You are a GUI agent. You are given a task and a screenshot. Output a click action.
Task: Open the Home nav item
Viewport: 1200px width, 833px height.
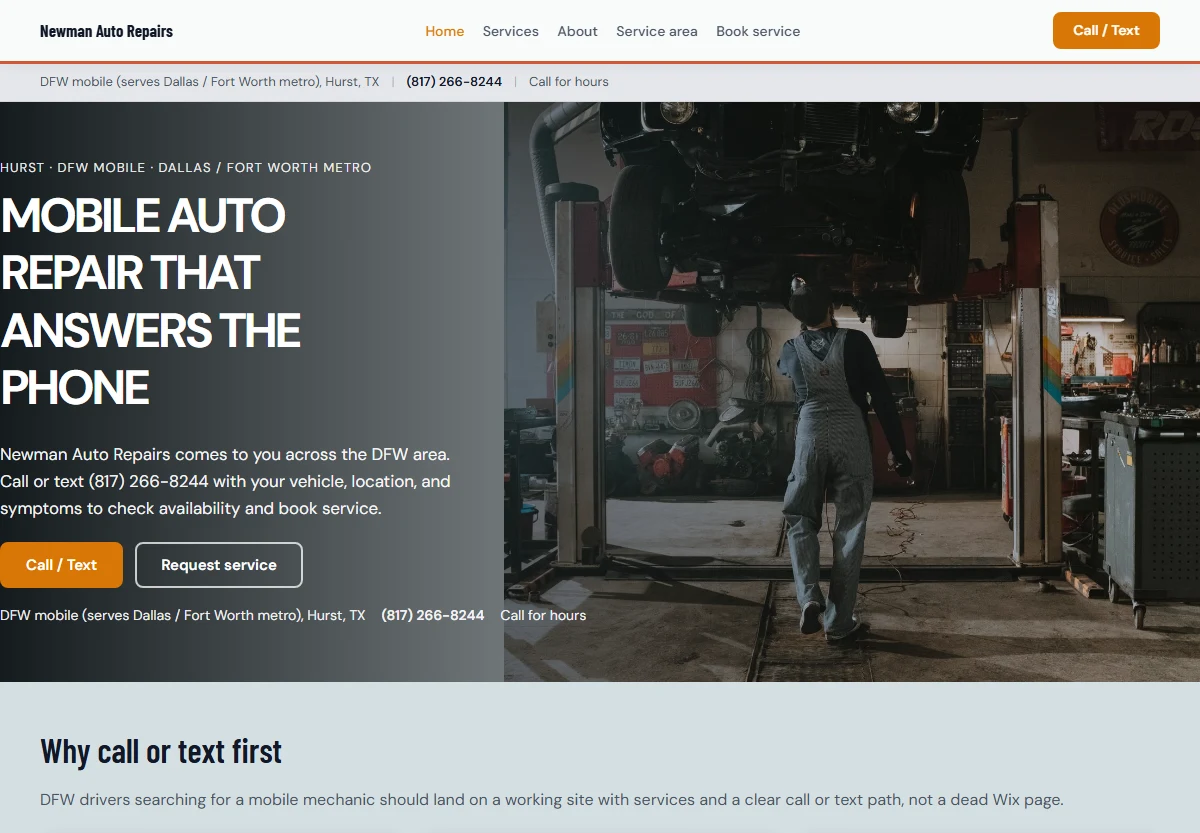(x=444, y=31)
